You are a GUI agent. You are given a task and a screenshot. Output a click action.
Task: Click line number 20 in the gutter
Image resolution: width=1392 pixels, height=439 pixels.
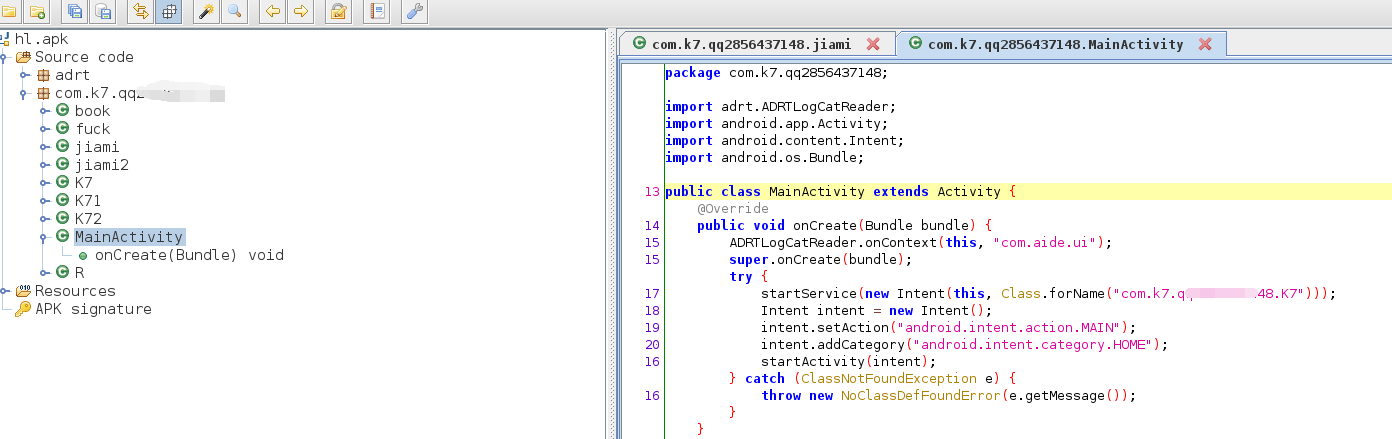(x=653, y=344)
